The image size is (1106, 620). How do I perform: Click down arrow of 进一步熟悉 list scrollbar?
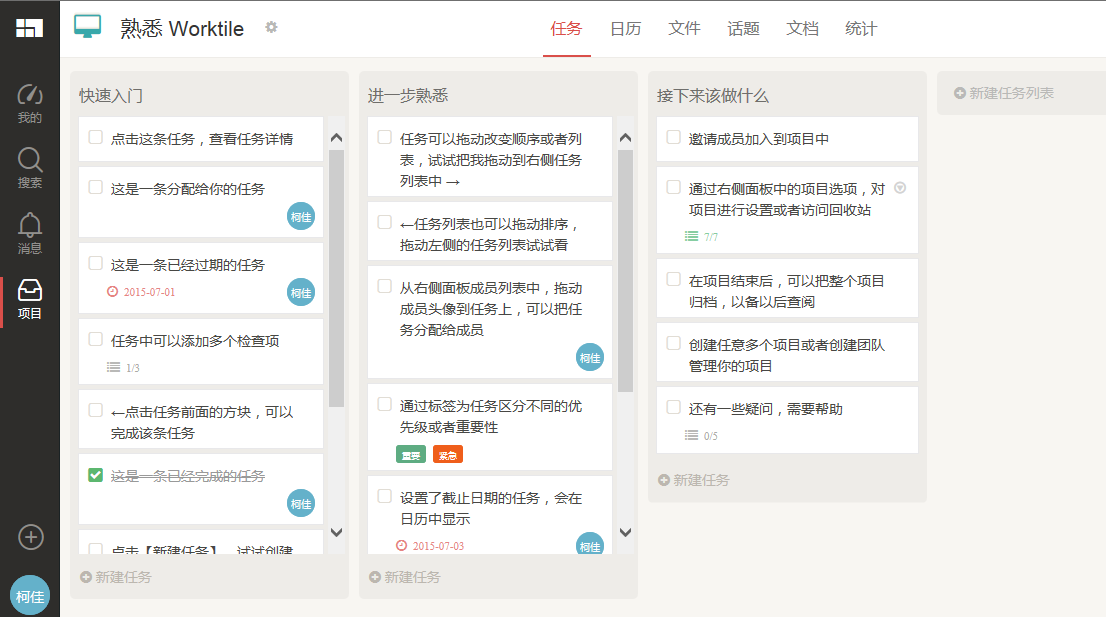tap(626, 533)
